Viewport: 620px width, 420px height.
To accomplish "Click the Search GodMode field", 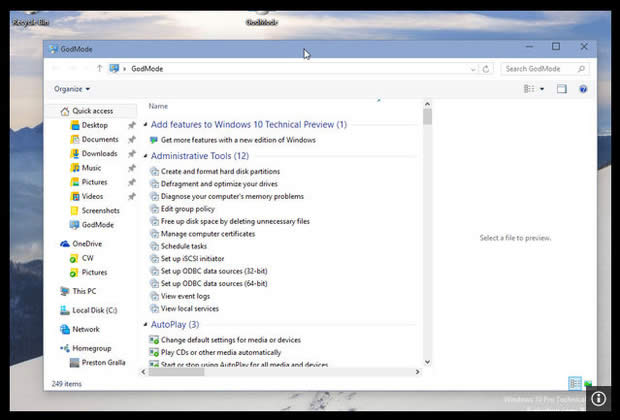I will coord(541,69).
